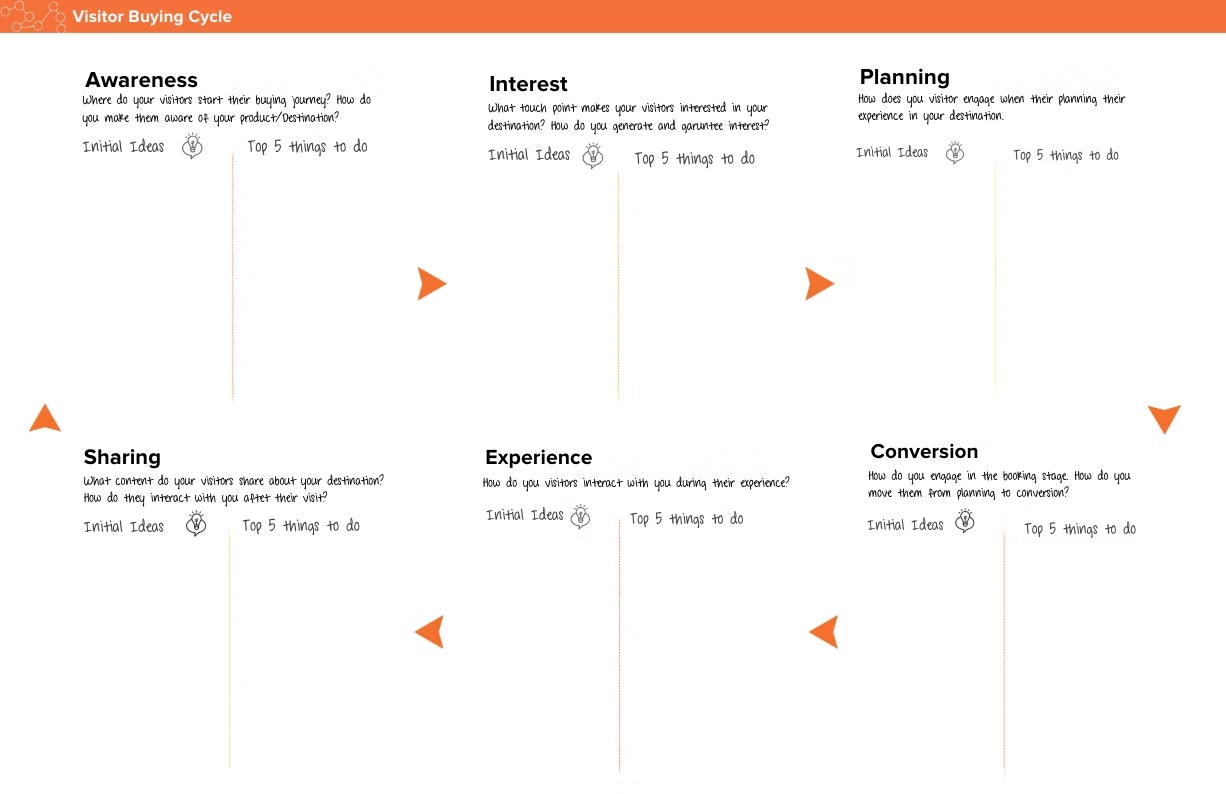Click Initial Ideas label under Sharing
The height and width of the screenshot is (794, 1226).
124,527
